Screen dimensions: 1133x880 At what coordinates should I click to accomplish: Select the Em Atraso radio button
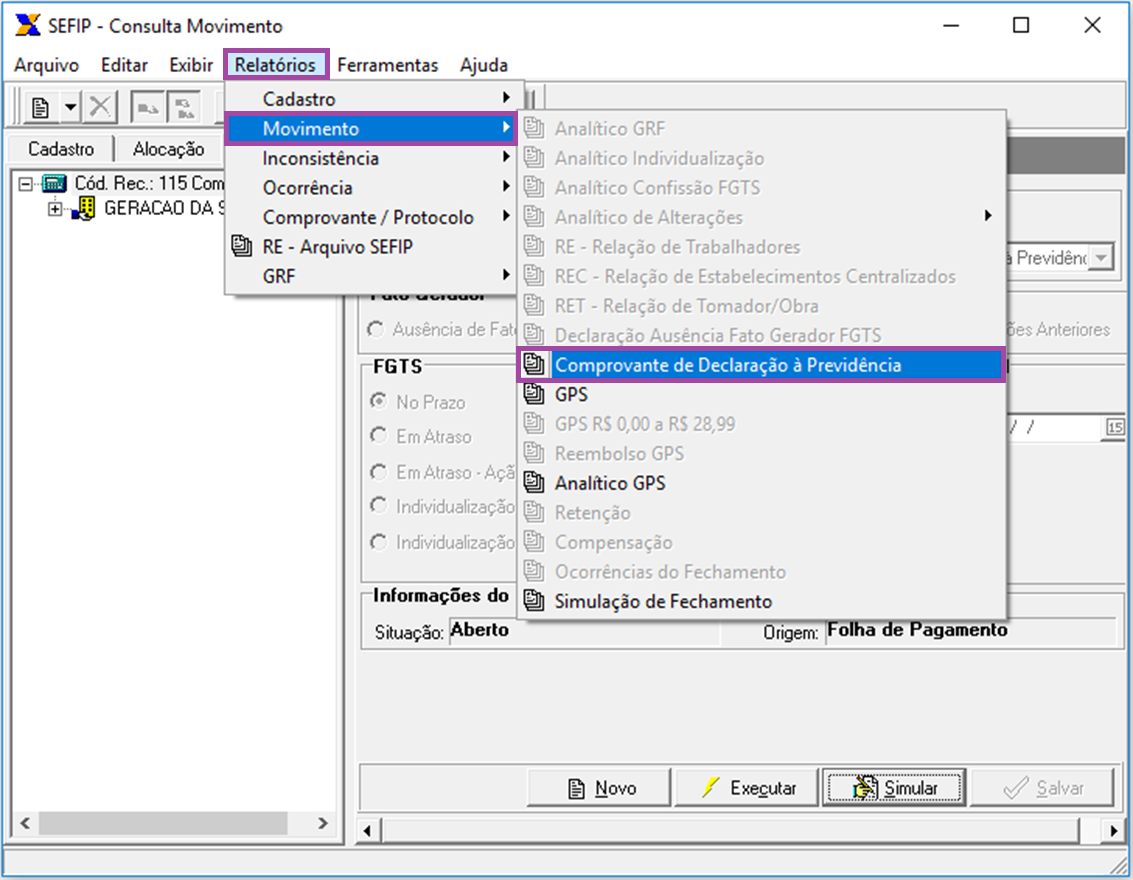[x=378, y=436]
